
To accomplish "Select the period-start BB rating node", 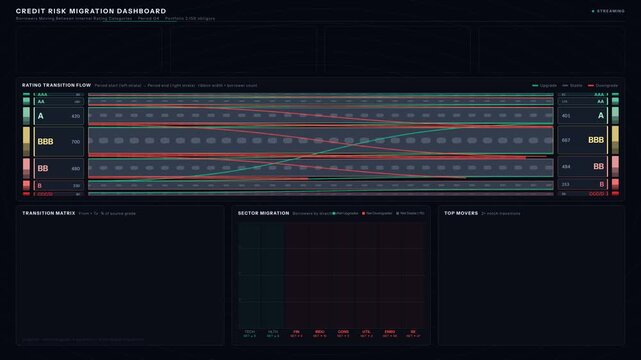I will click(x=59, y=168).
